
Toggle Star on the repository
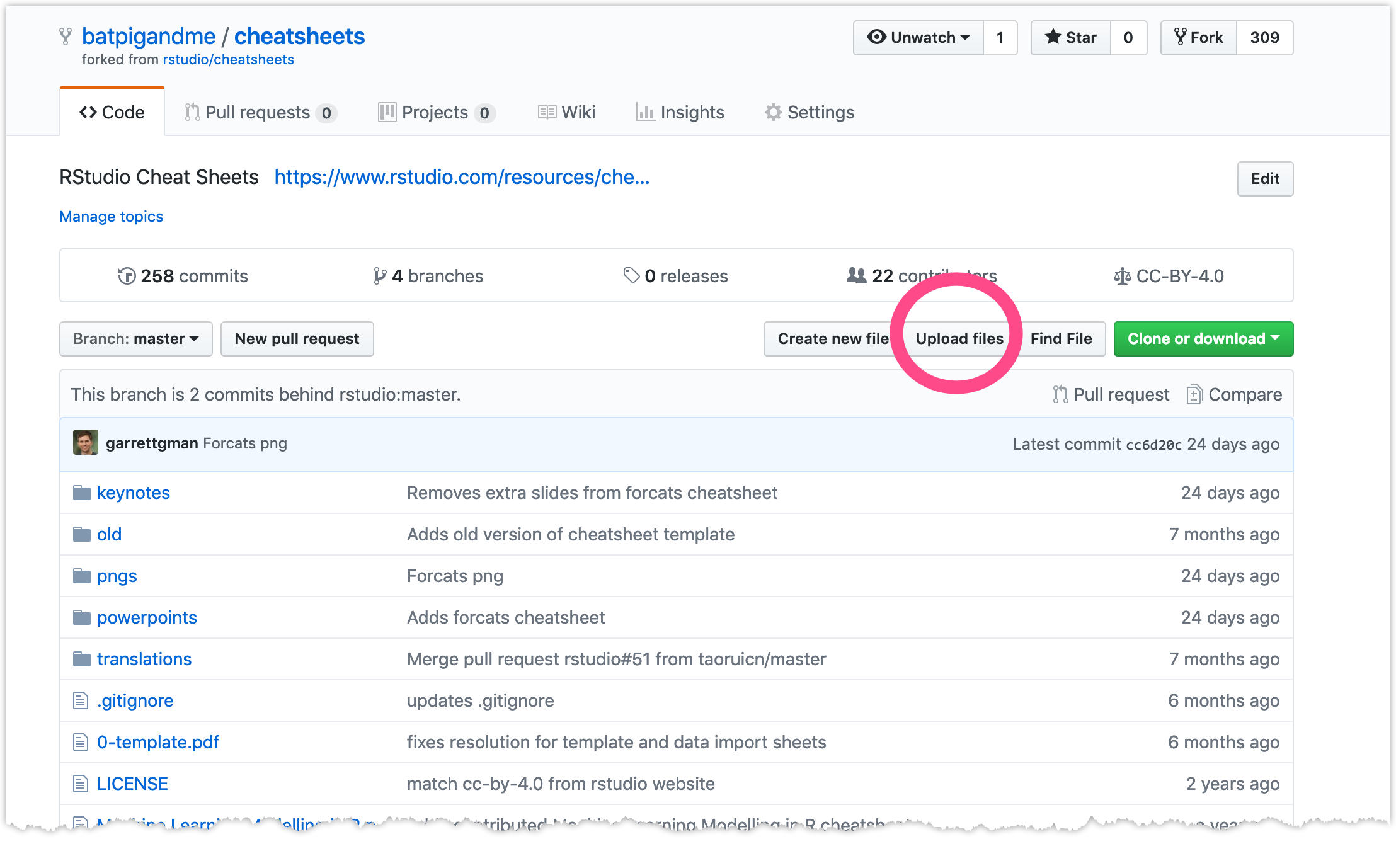(x=1070, y=37)
